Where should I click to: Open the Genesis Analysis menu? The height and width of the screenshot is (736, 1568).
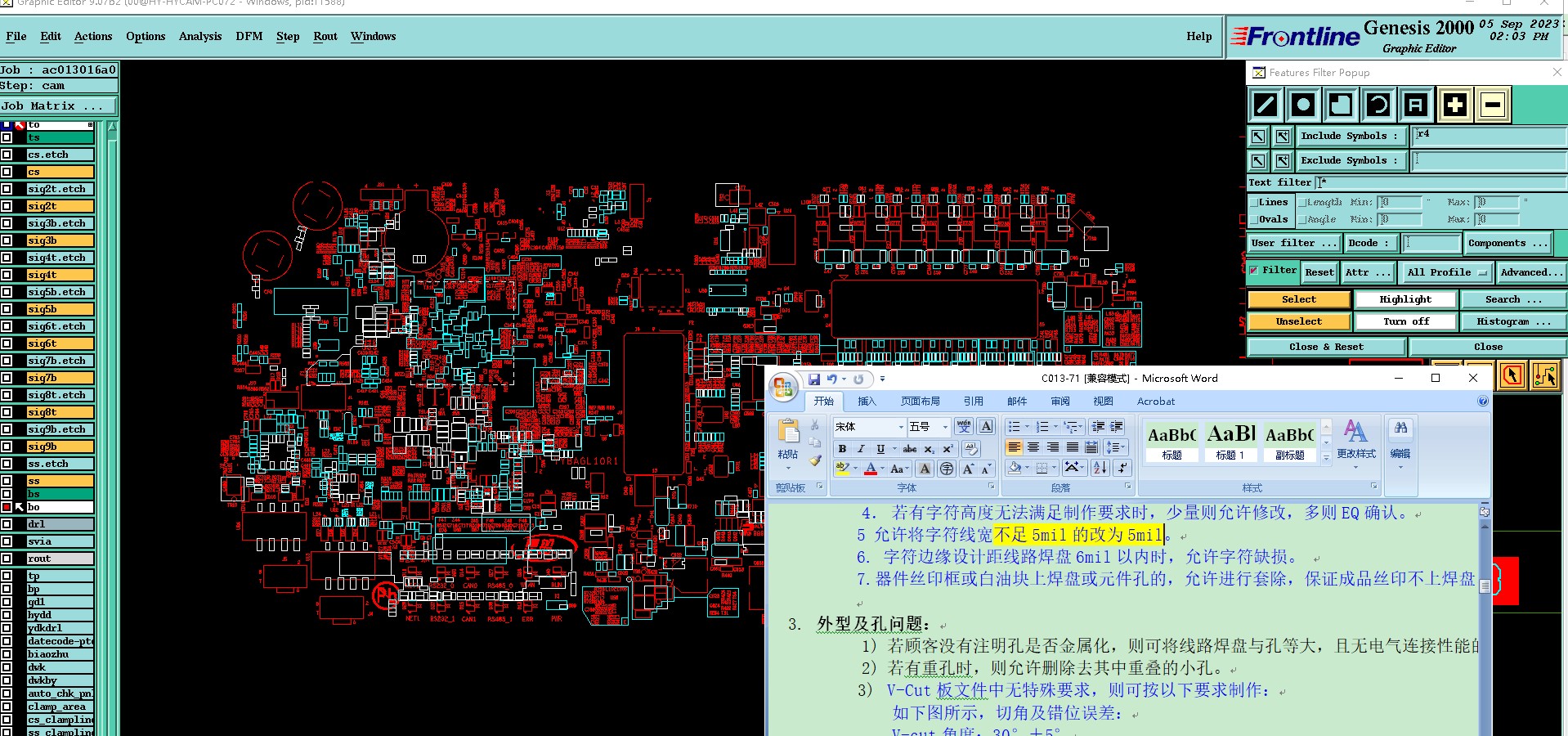[x=200, y=37]
